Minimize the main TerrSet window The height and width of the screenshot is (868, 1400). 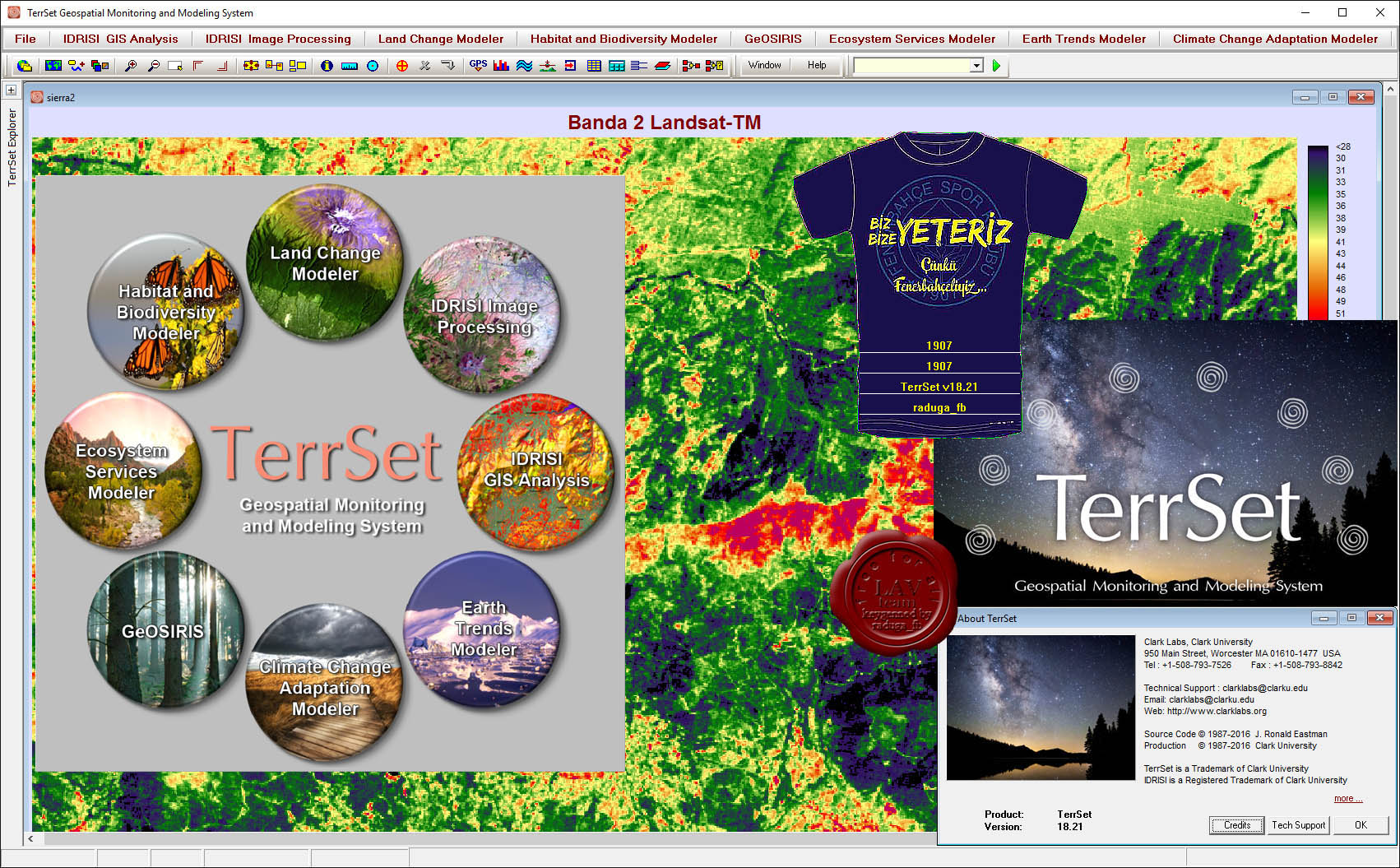(1305, 12)
